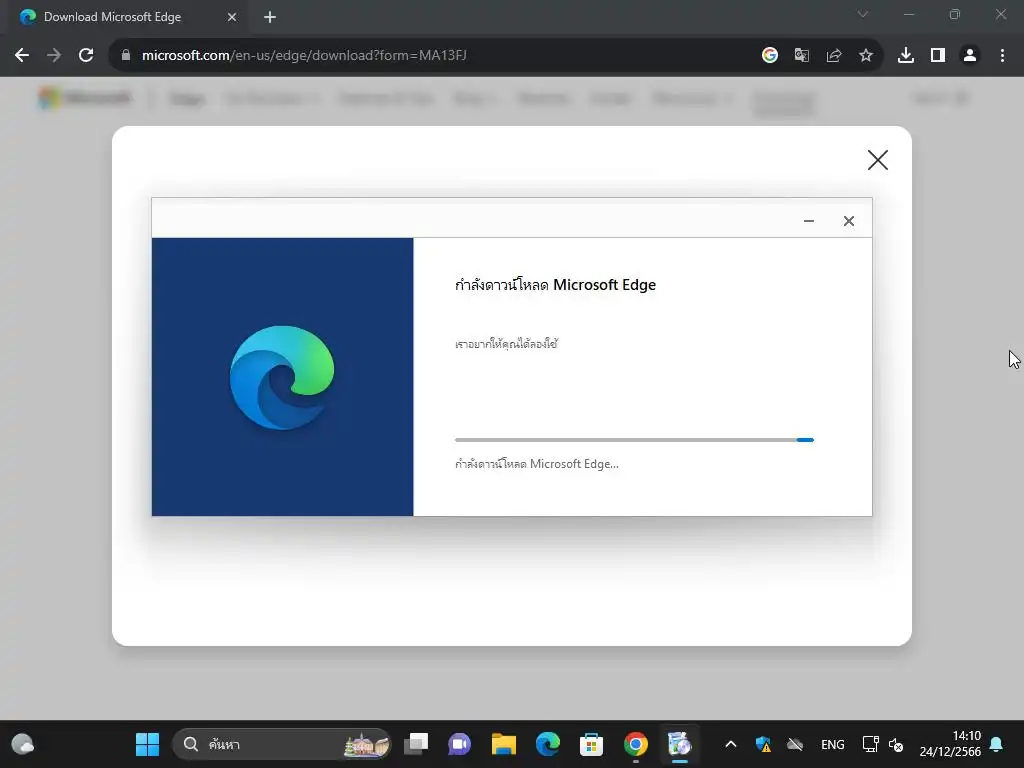Select the Edge installer taskbar icon
This screenshot has height=768, width=1024.
pos(679,744)
